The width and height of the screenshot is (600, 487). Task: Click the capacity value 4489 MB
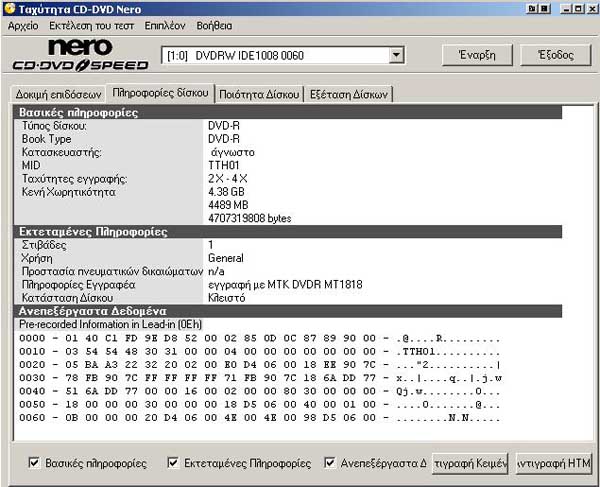click(228, 205)
